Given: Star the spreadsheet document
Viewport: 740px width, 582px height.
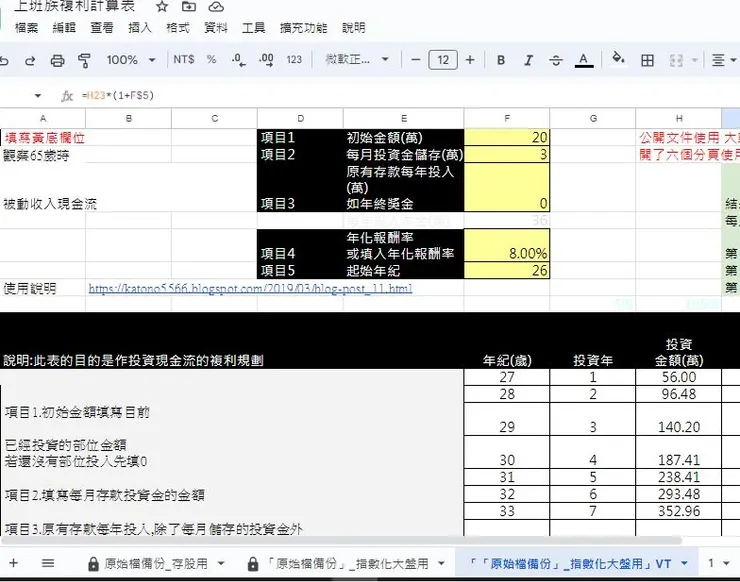Looking at the screenshot, I should 162,7.
